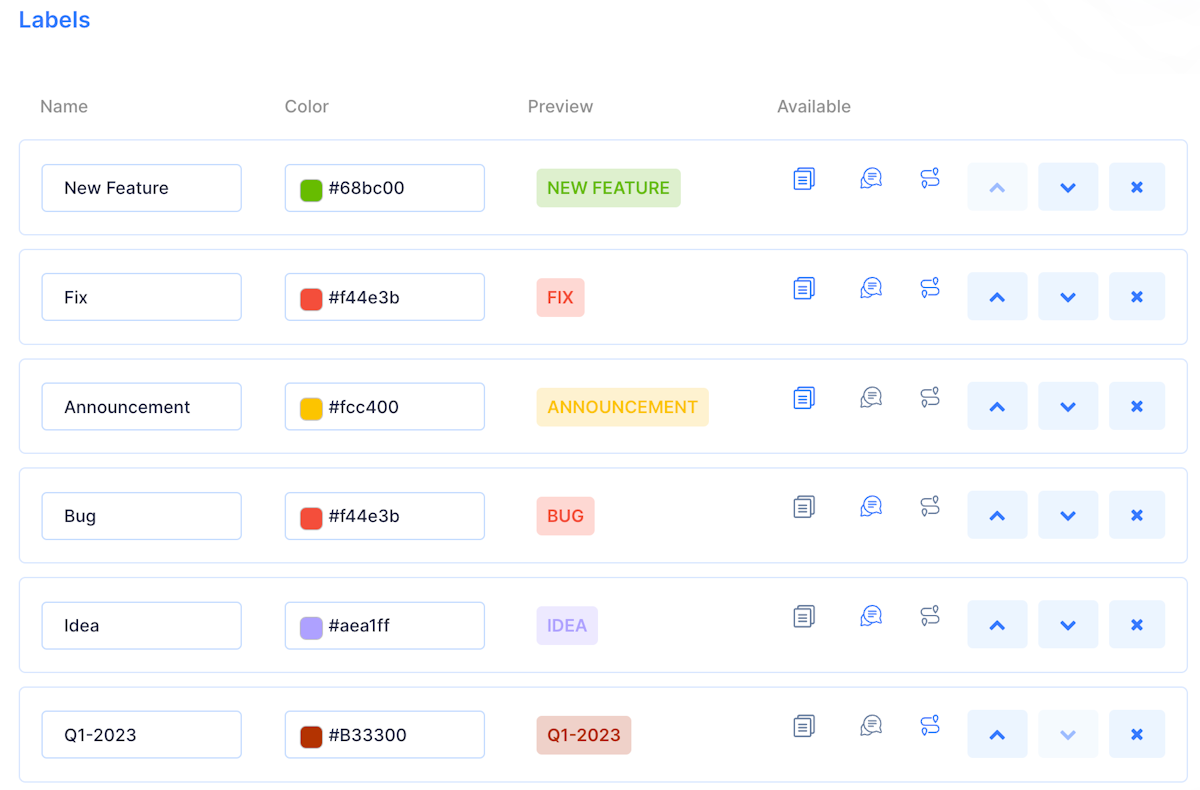Move Idea label up

[x=997, y=625]
